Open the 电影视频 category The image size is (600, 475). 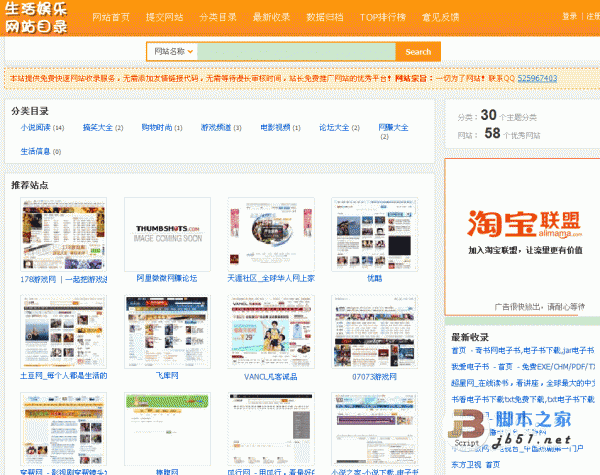pyautogui.click(x=276, y=127)
